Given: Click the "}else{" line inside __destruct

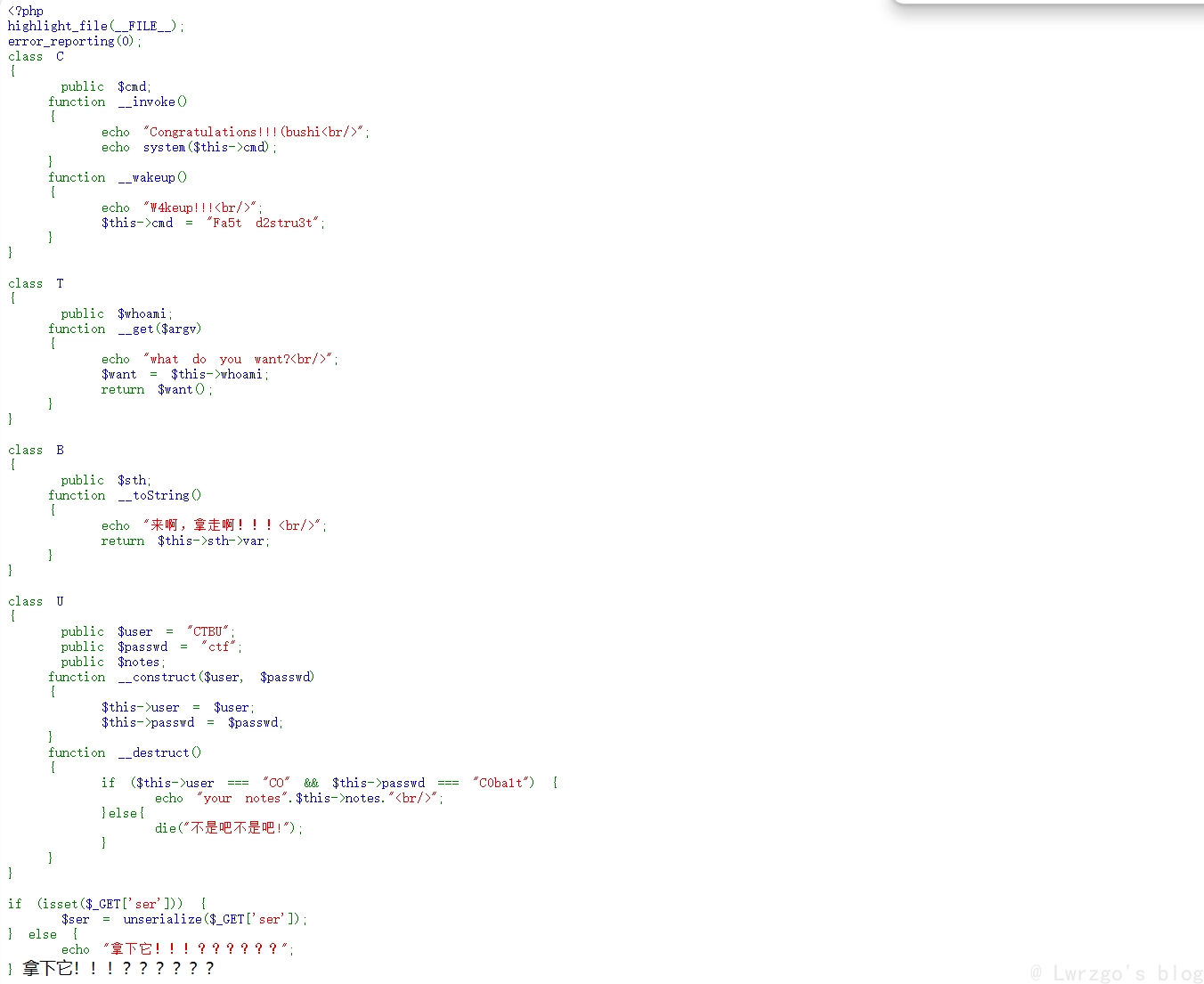Looking at the screenshot, I should tap(123, 813).
